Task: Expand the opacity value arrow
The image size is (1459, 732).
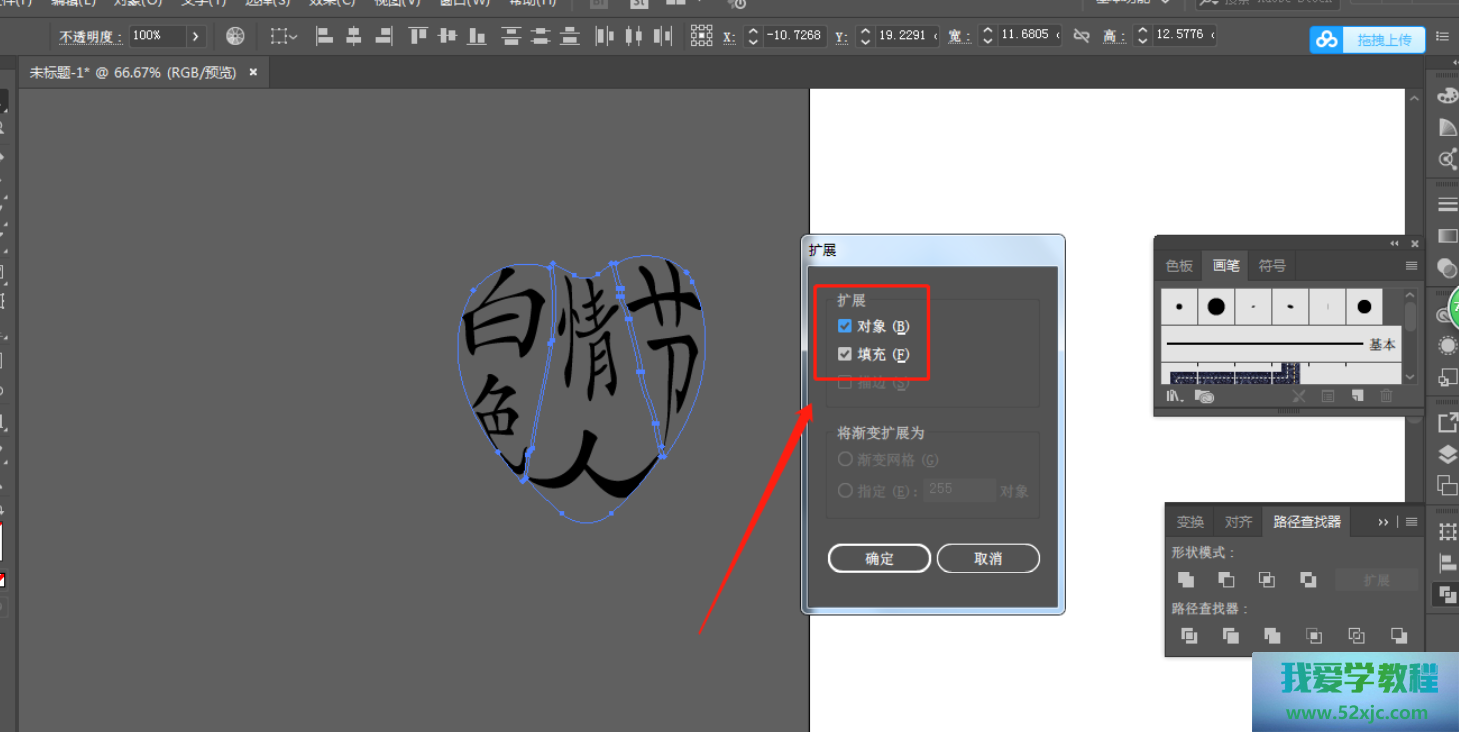Action: pos(196,36)
